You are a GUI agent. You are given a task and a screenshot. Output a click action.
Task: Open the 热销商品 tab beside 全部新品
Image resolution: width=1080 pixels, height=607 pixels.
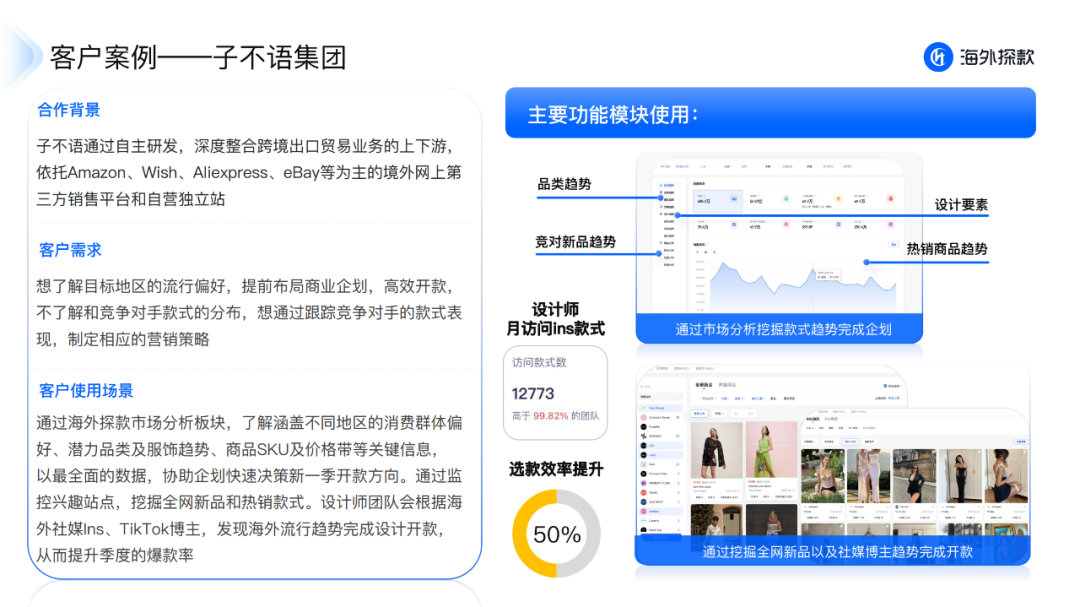[x=727, y=384]
